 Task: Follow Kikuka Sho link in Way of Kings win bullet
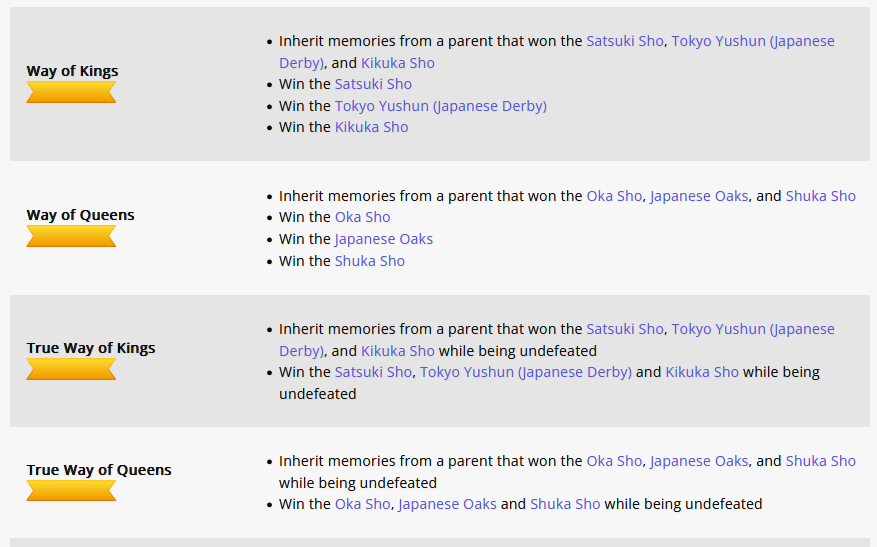tap(371, 127)
